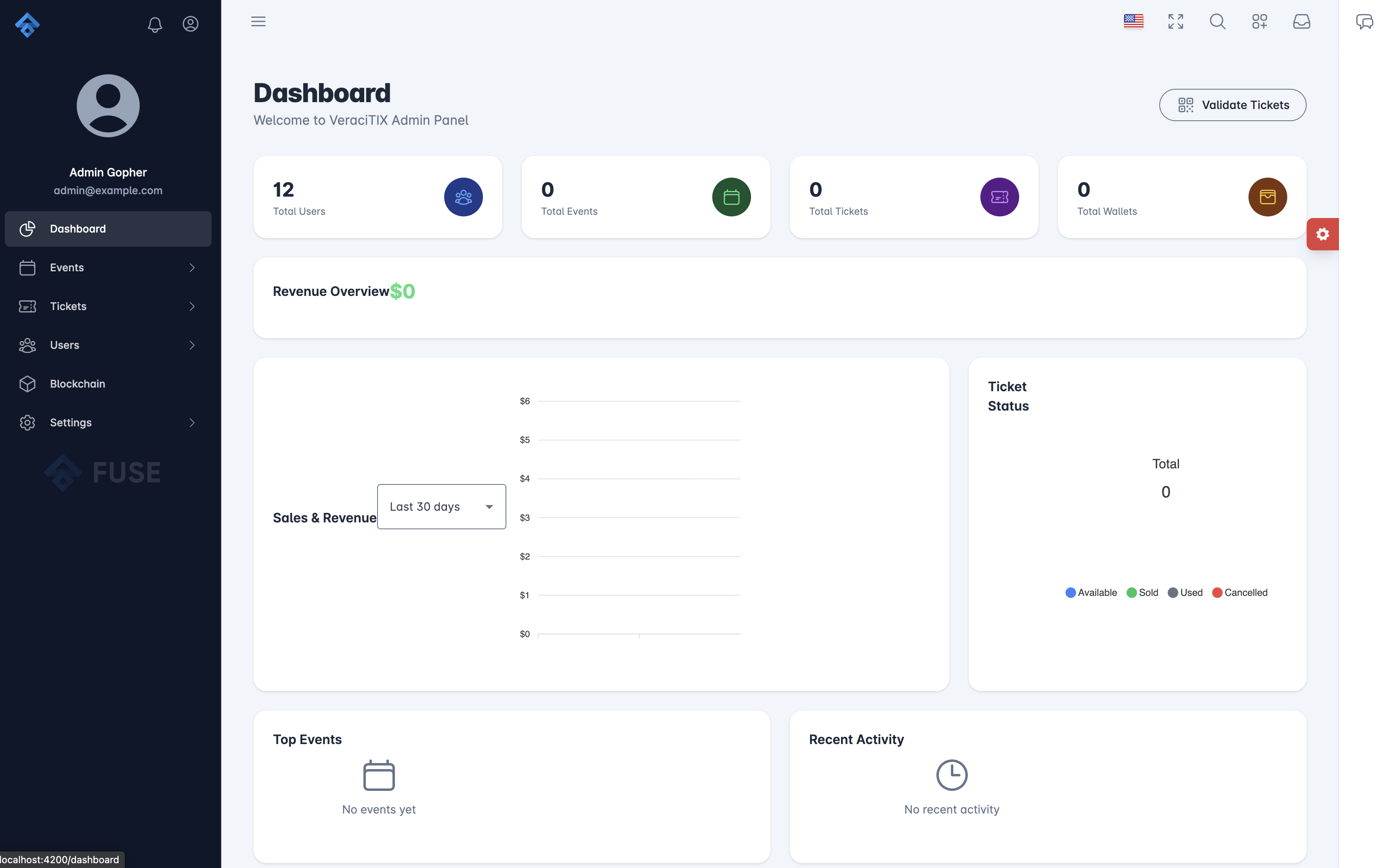The height and width of the screenshot is (868, 1389).
Task: Click the Total Wallets label
Action: 1107,211
